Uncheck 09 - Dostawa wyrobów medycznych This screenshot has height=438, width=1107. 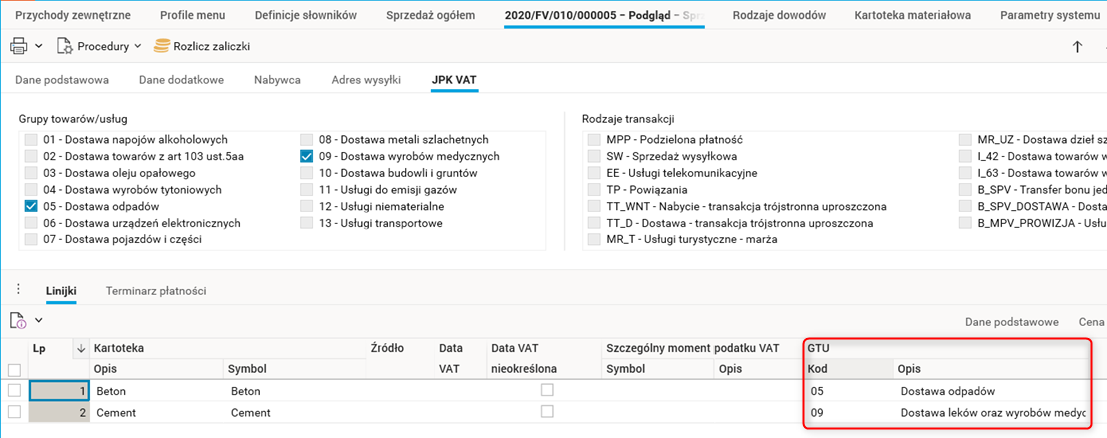pyautogui.click(x=307, y=156)
